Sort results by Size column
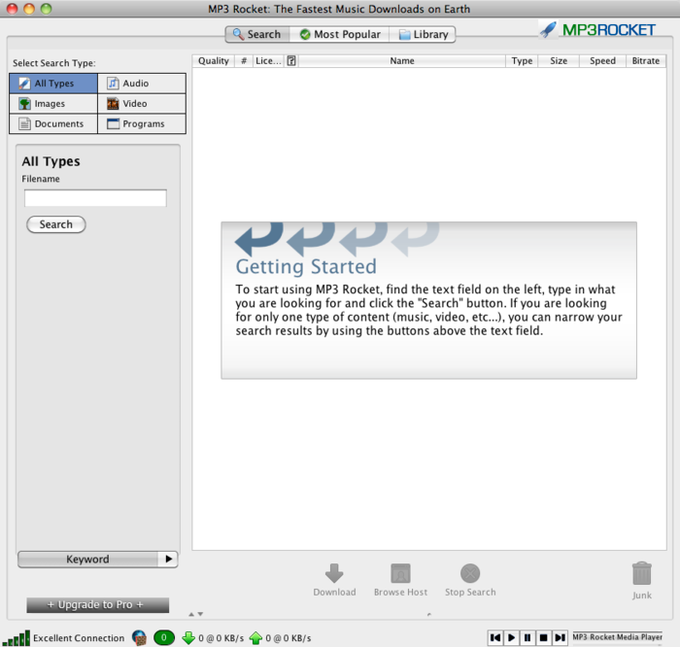This screenshot has width=680, height=647. pyautogui.click(x=559, y=61)
